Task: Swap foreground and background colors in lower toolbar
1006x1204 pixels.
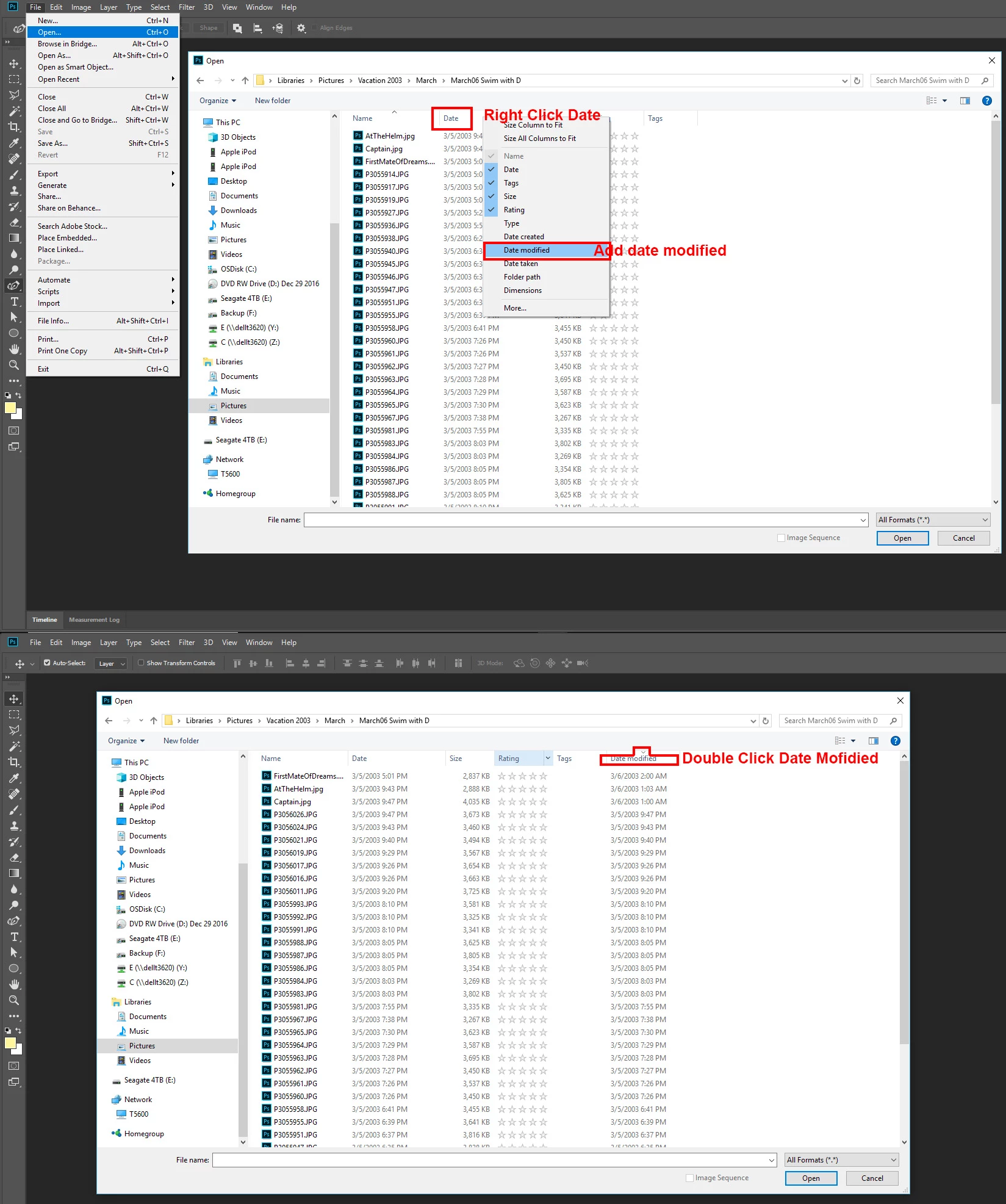Action: [x=18, y=1031]
